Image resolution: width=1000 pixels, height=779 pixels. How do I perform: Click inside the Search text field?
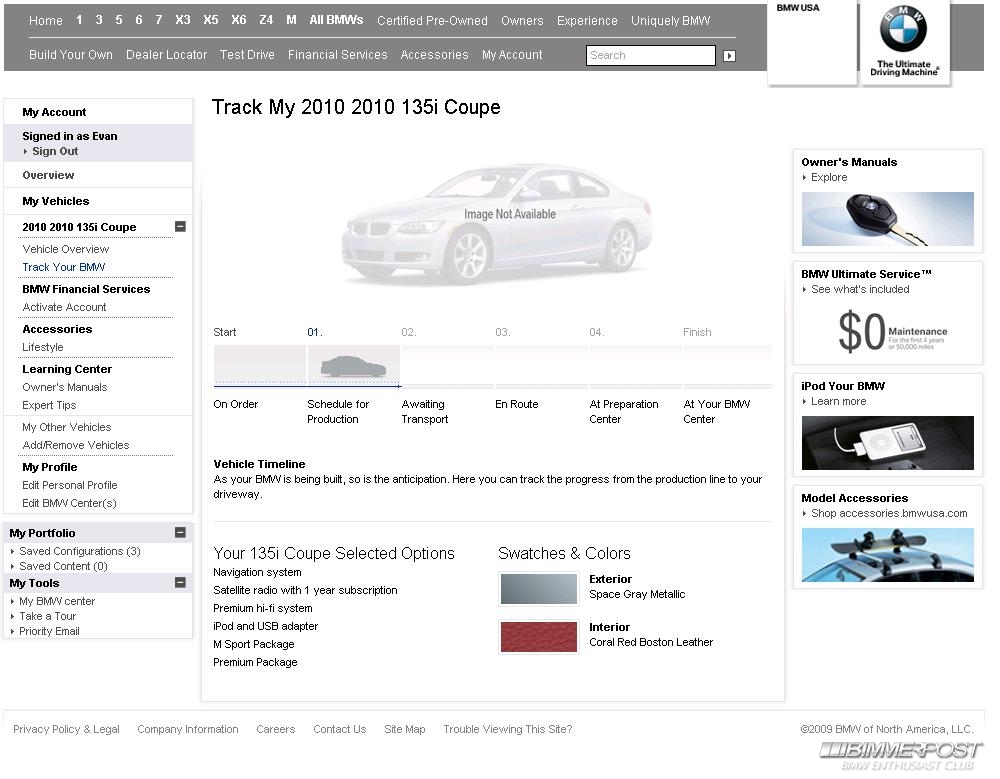point(650,56)
